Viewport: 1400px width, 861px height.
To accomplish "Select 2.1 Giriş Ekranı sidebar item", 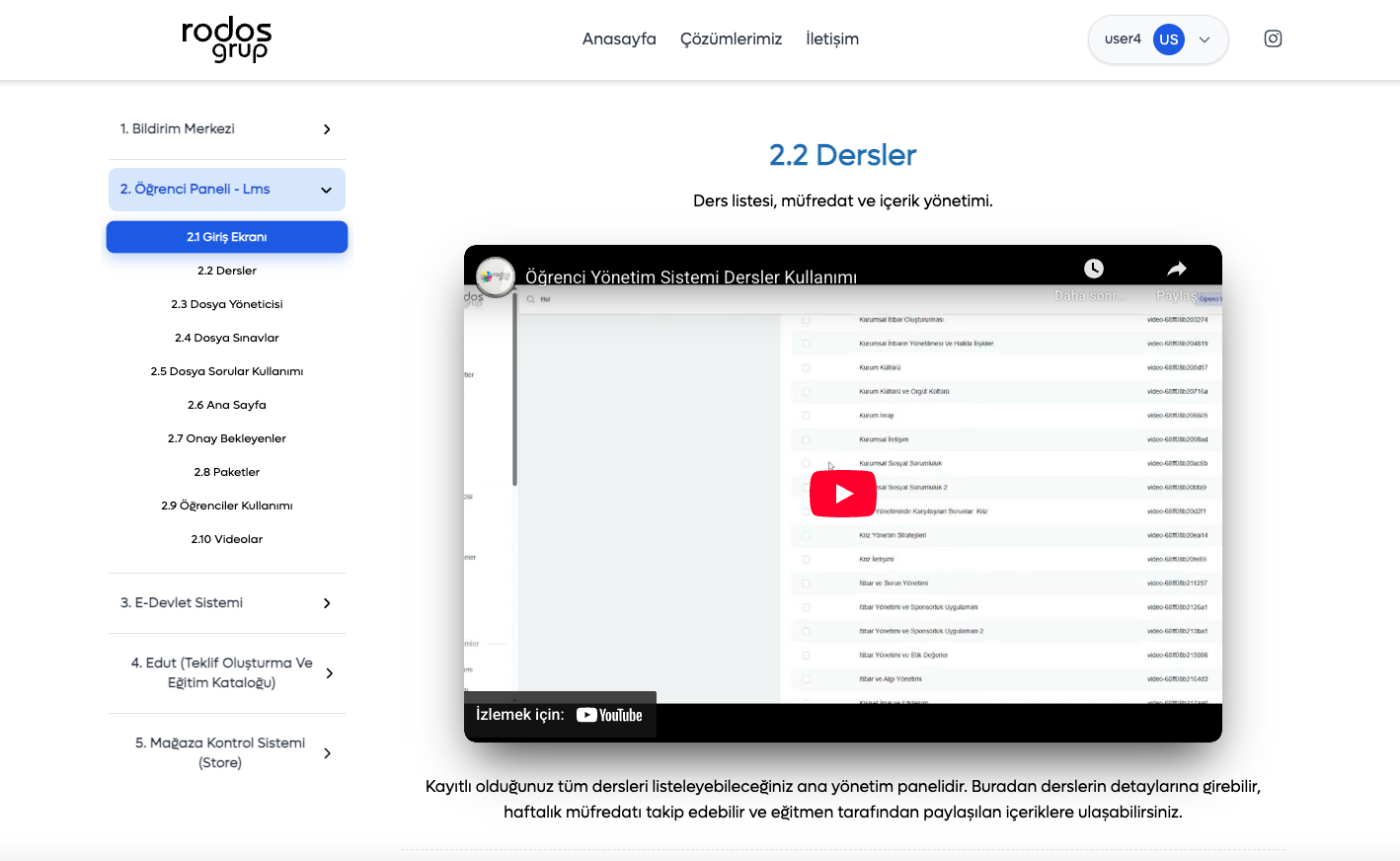I will [x=226, y=237].
